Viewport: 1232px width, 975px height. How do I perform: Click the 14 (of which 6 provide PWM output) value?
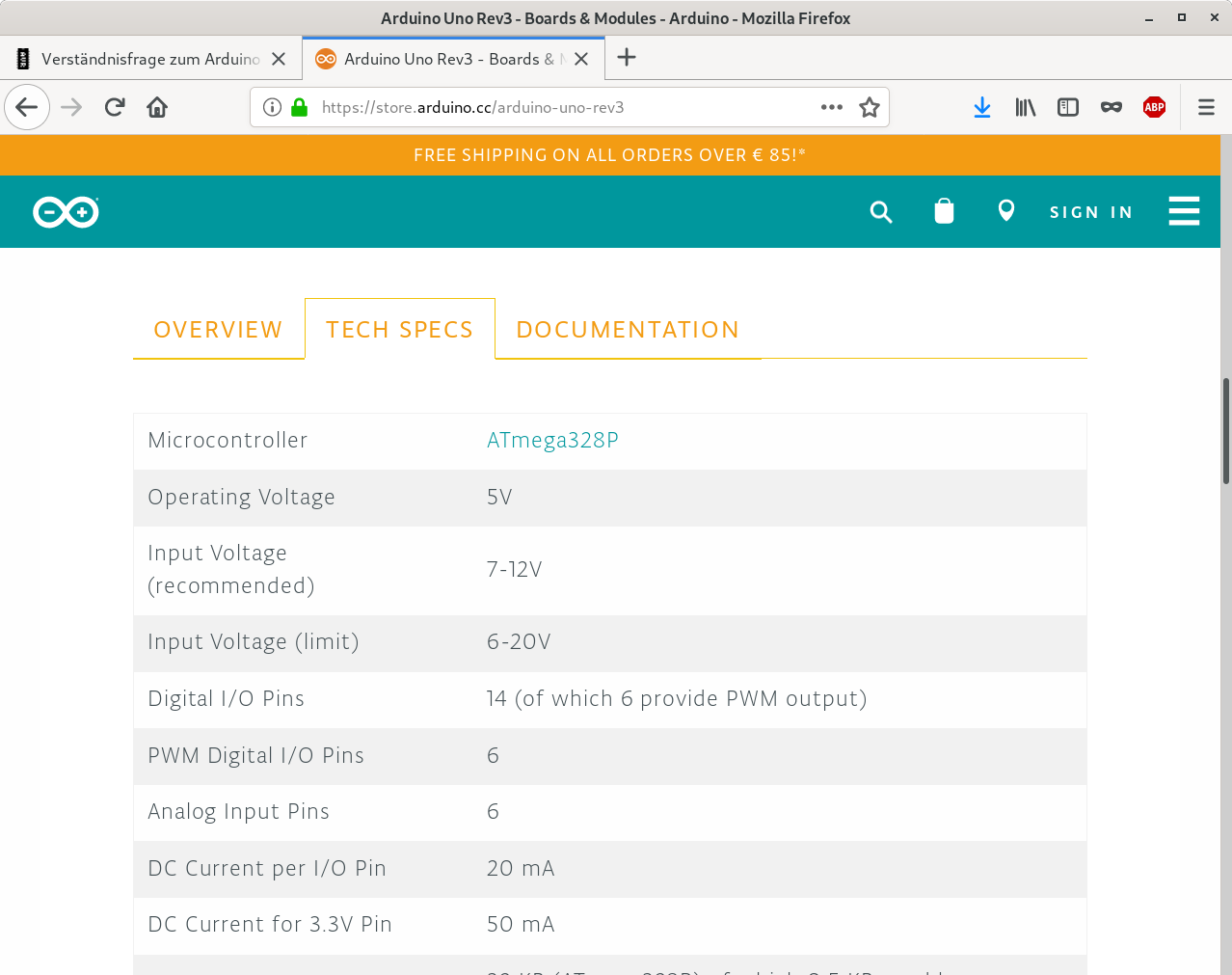coord(677,699)
